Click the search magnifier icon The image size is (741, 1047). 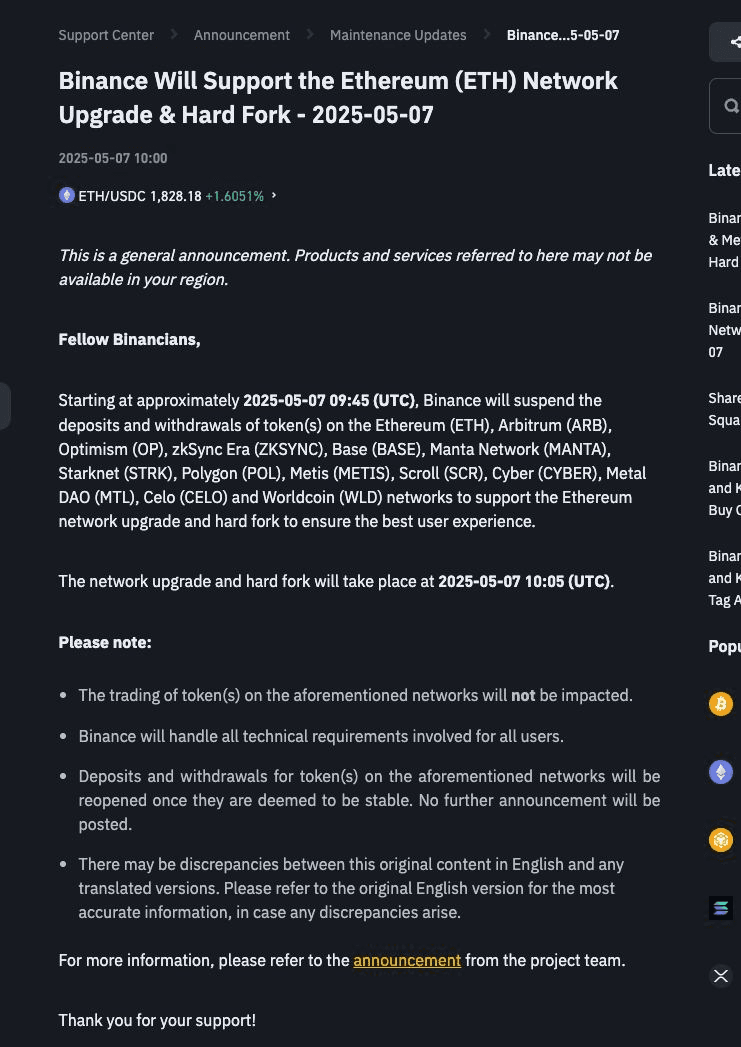731,106
